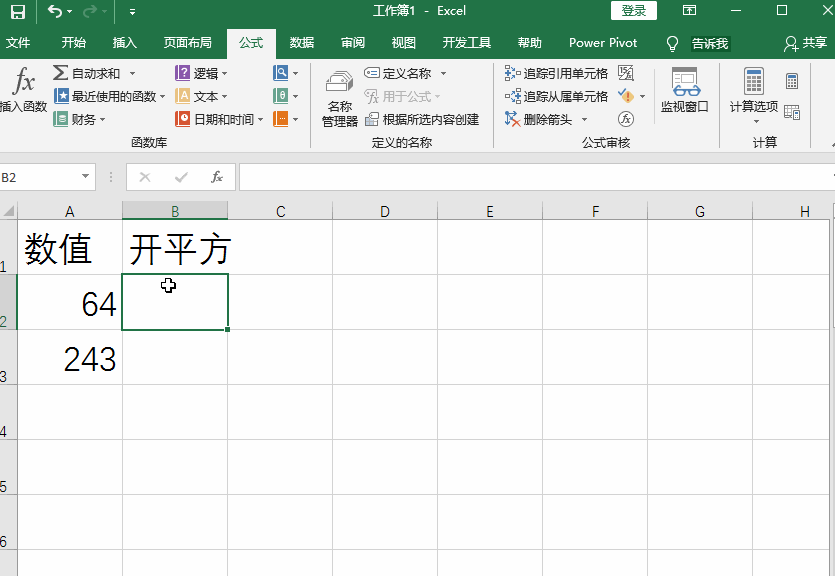This screenshot has width=835, height=576.
Task: Expand the 自动求和 dropdown arrow
Action: (x=132, y=73)
